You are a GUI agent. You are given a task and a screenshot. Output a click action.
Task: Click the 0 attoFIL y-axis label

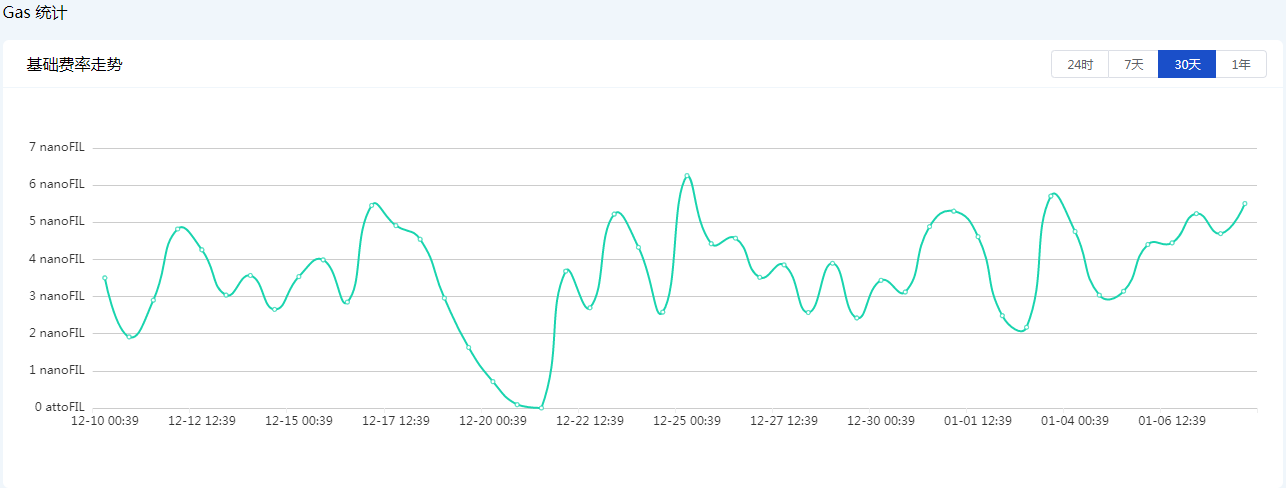coord(60,408)
